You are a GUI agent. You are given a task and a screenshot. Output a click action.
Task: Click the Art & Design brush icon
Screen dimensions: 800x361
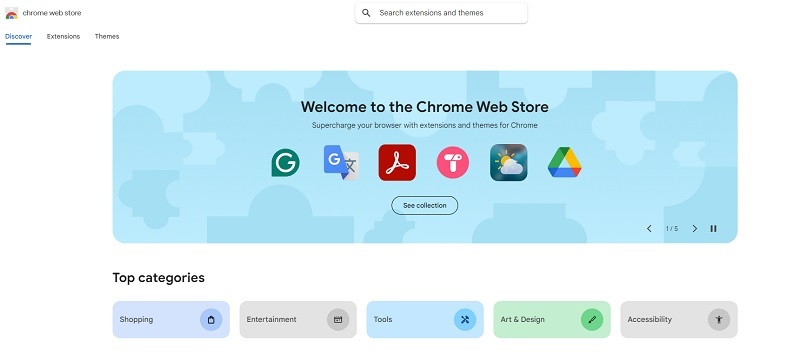click(x=592, y=320)
